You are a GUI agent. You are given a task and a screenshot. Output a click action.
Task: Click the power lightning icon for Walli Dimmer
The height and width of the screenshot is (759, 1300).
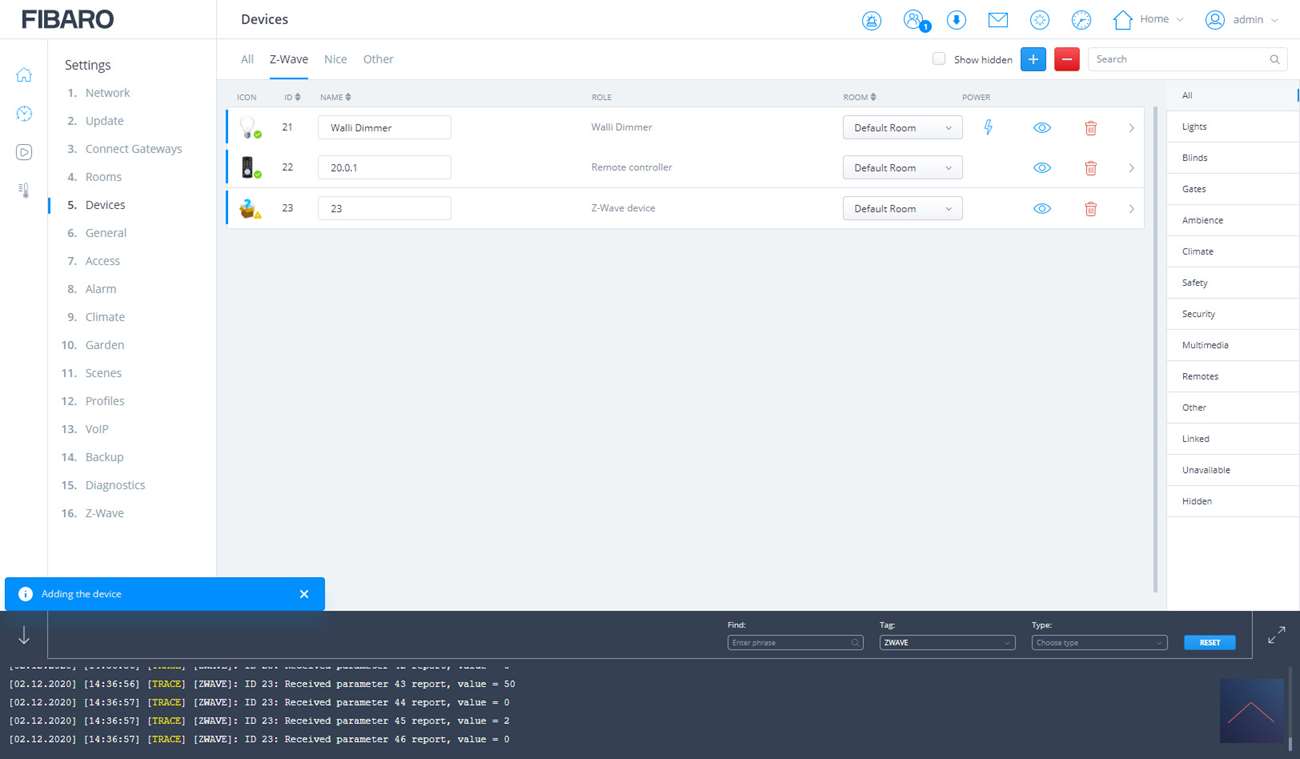click(988, 127)
